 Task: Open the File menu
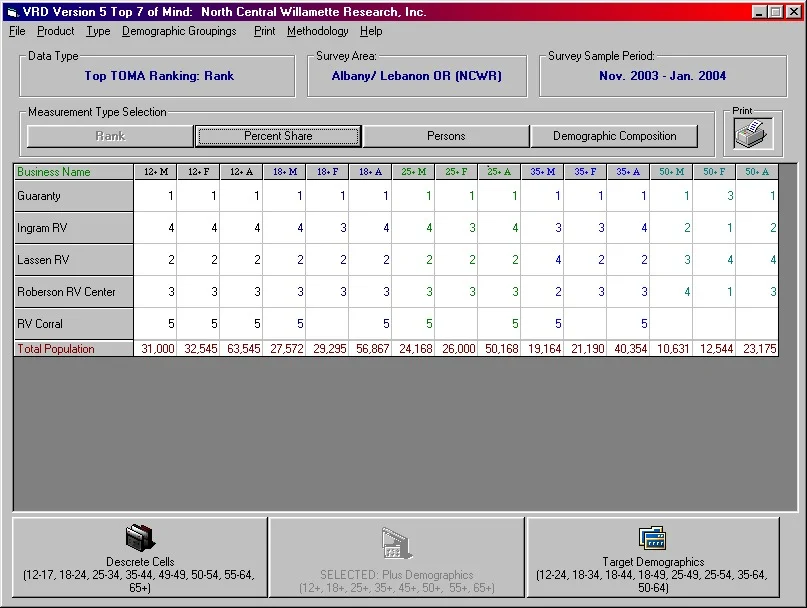[x=17, y=31]
